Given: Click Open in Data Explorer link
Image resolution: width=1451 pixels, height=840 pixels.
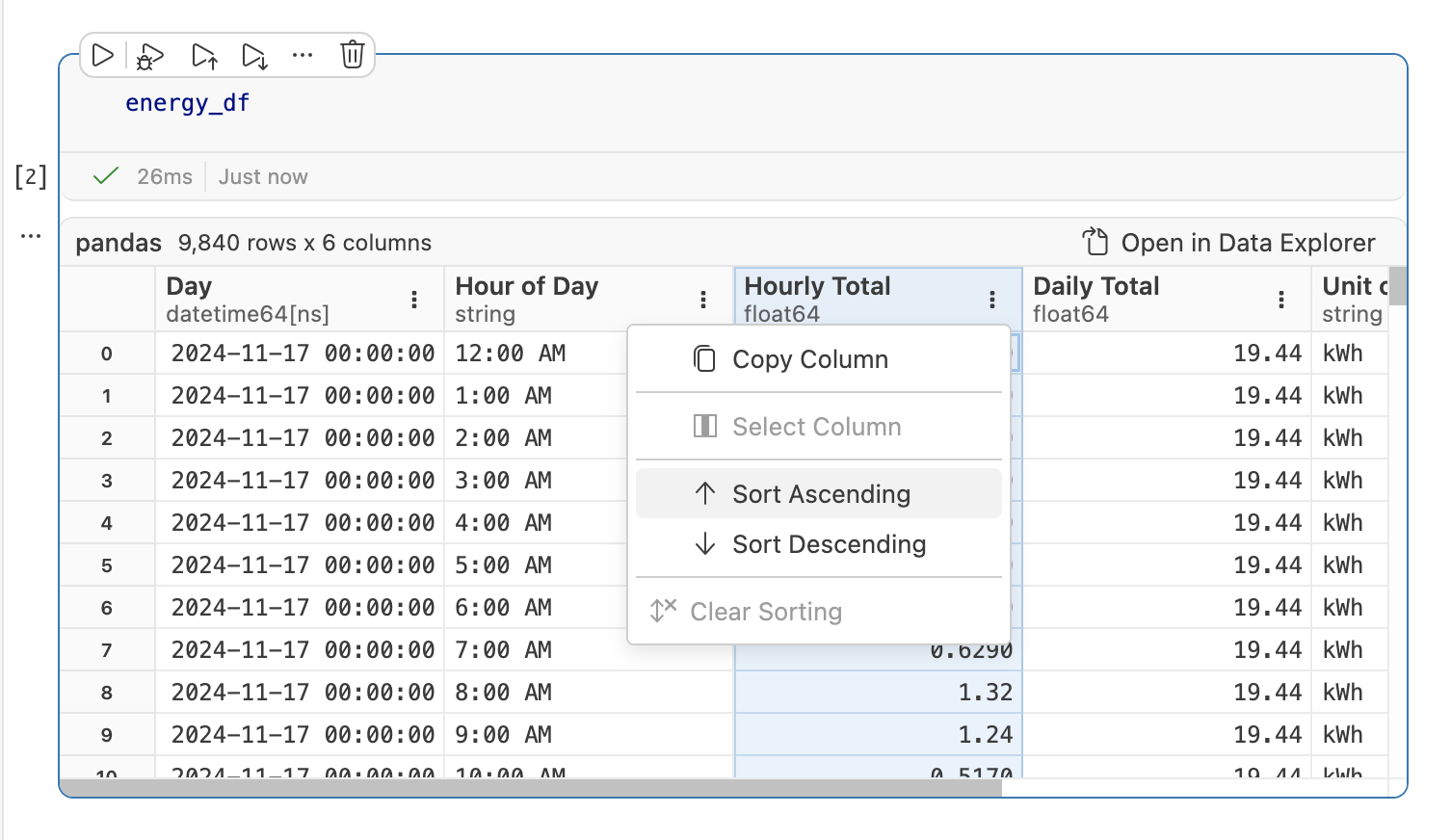Looking at the screenshot, I should [1247, 243].
